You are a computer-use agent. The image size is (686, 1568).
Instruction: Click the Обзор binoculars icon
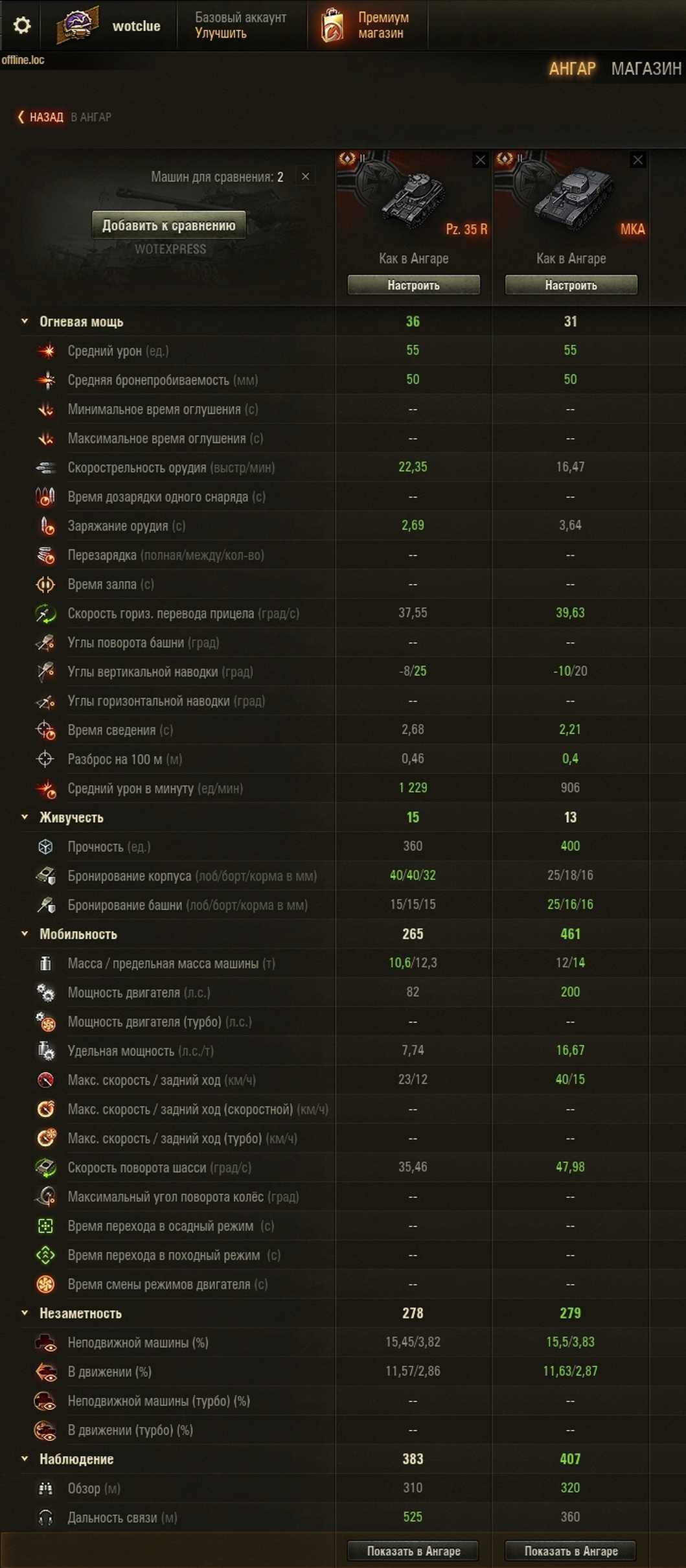(46, 1488)
